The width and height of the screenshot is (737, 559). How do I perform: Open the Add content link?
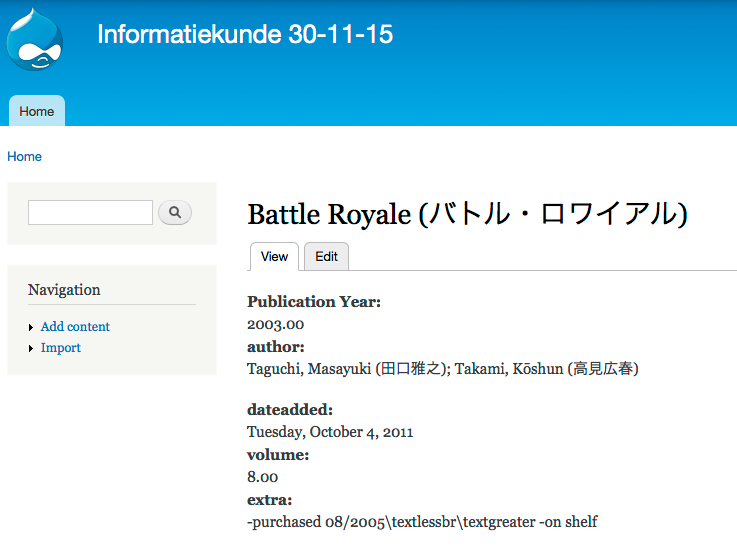click(75, 327)
